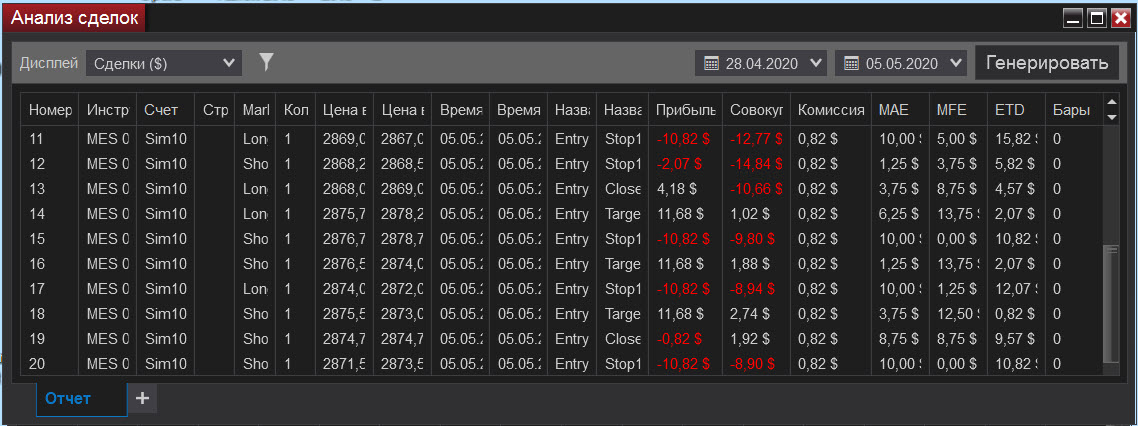Click the filter funnel icon

(x=266, y=62)
